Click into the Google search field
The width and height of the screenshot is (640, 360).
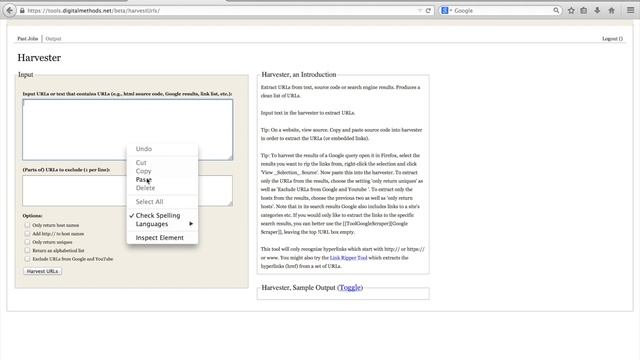[x=501, y=11]
